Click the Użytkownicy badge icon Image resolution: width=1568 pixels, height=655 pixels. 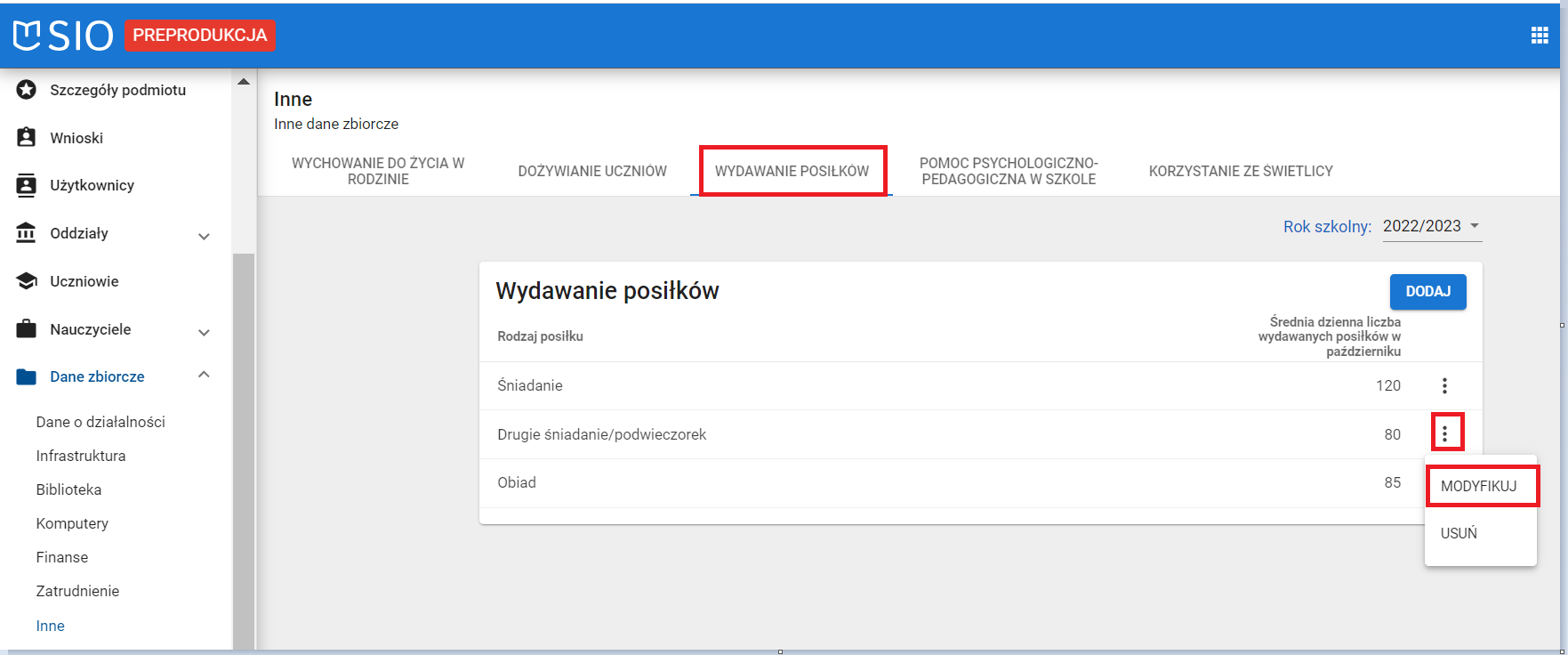[x=27, y=185]
